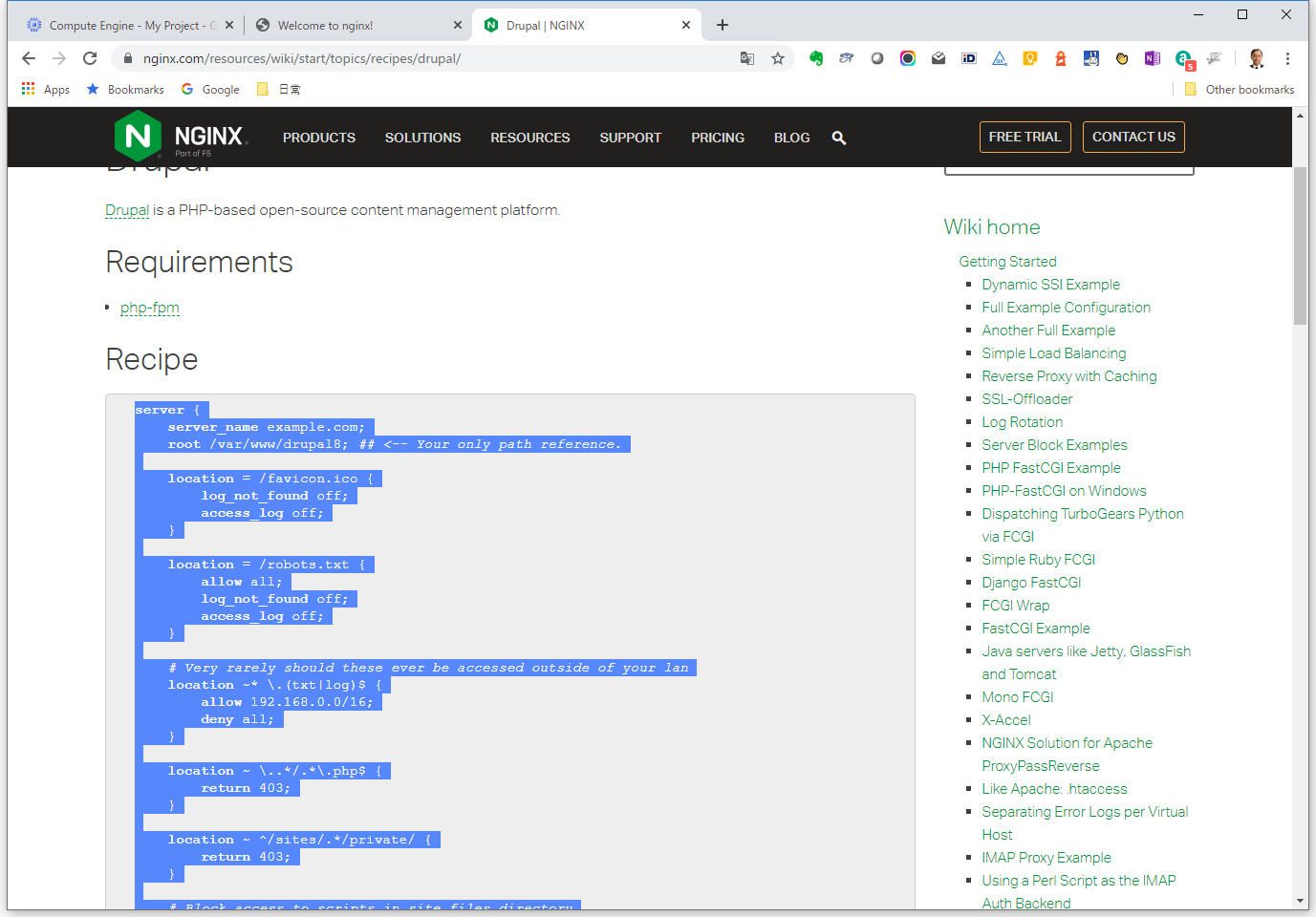
Task: Open the PRODUCTS menu
Action: [319, 138]
